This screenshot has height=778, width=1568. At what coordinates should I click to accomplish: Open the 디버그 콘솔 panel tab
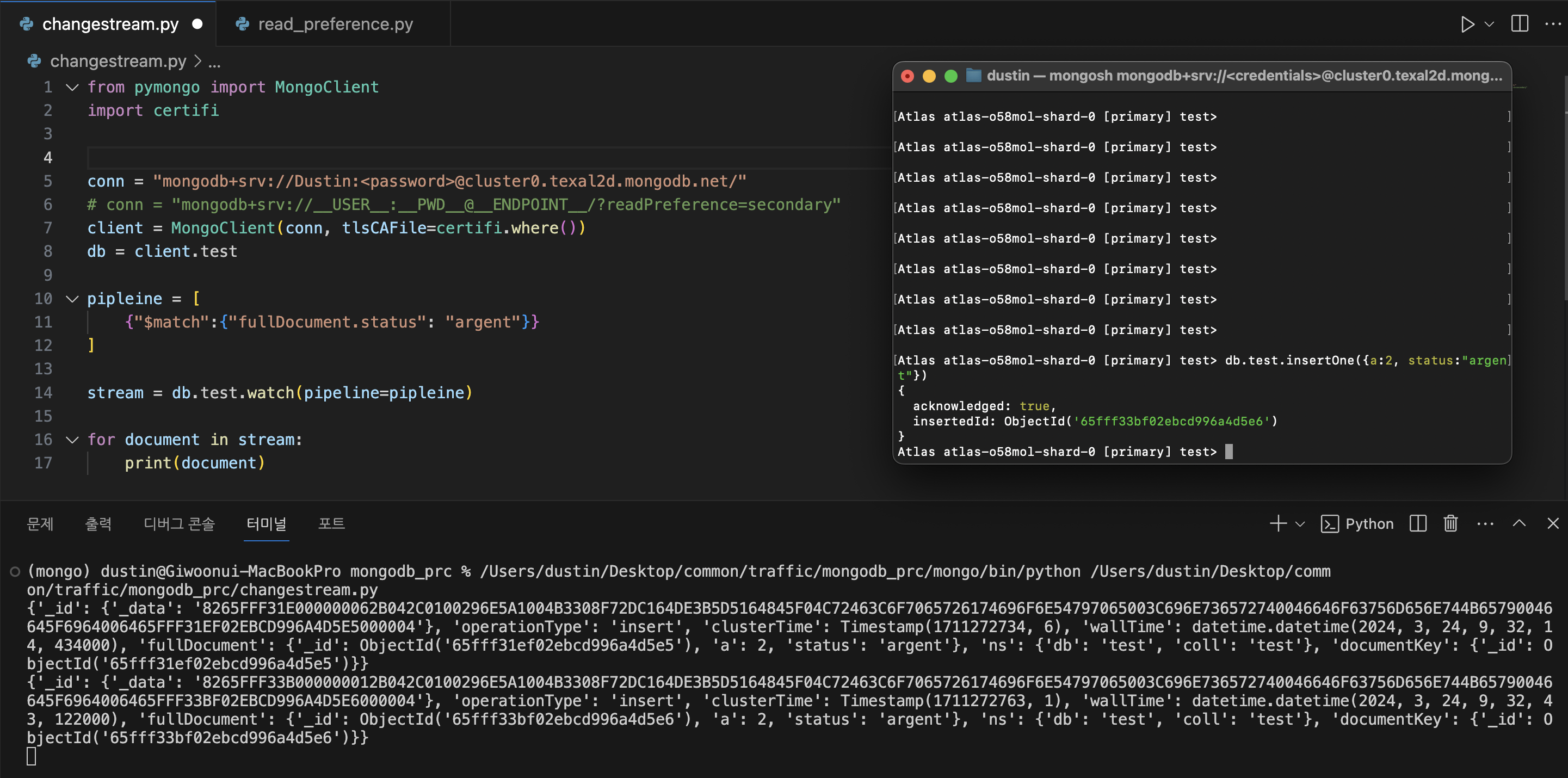(x=179, y=523)
